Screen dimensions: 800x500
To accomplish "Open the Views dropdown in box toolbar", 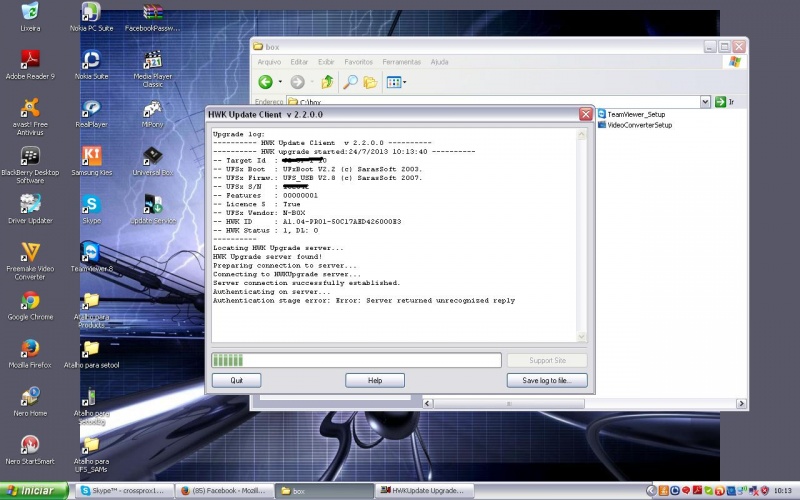I will tap(396, 82).
